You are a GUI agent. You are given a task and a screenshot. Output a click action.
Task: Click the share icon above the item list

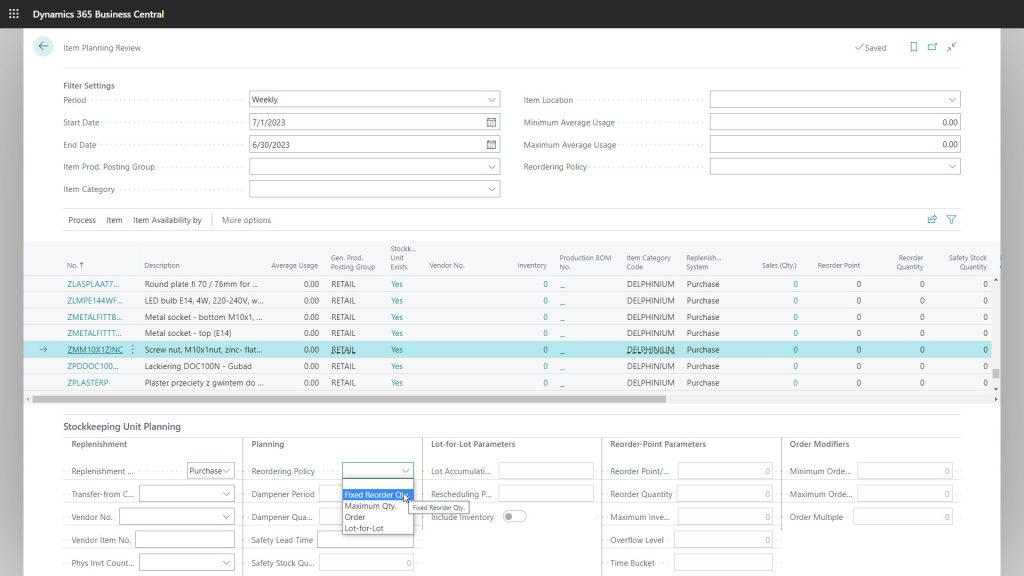(932, 219)
